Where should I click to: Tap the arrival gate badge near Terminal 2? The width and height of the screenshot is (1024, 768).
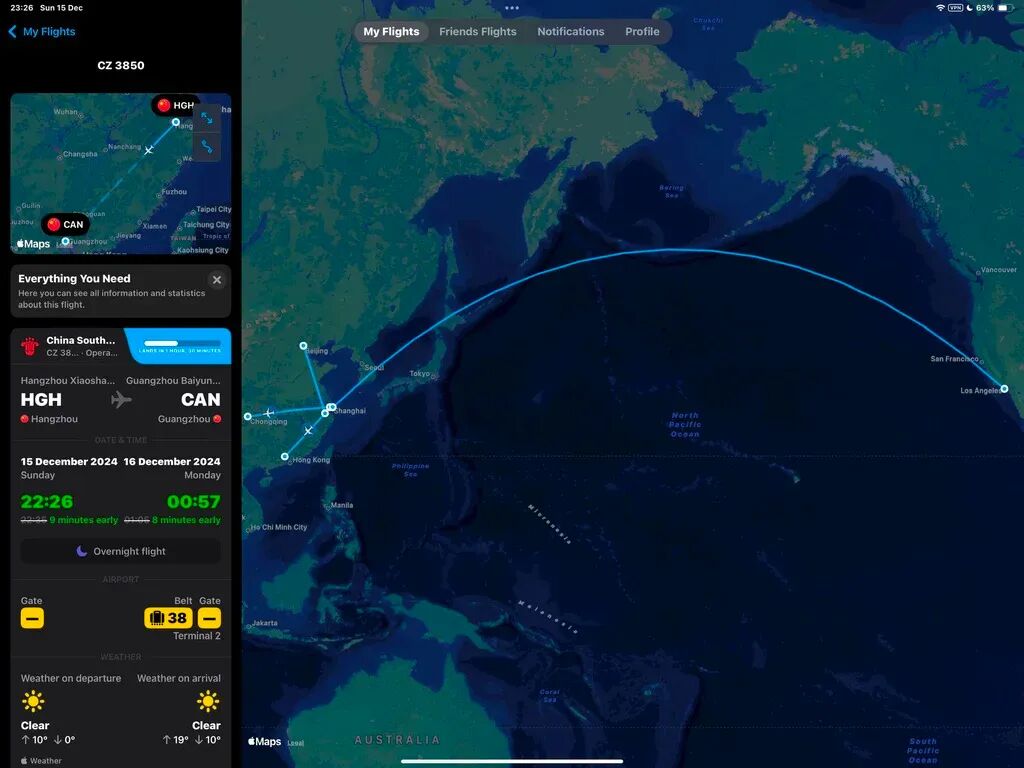[209, 618]
